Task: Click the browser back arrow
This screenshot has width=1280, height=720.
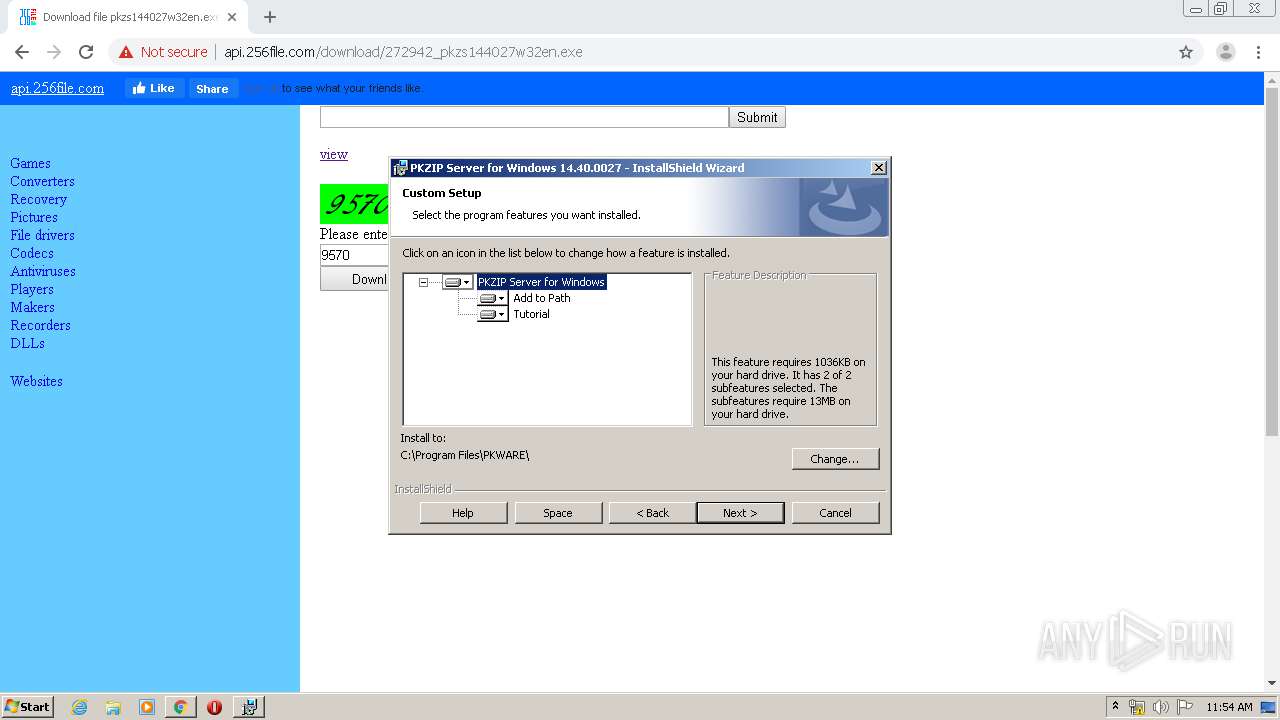Action: click(22, 52)
